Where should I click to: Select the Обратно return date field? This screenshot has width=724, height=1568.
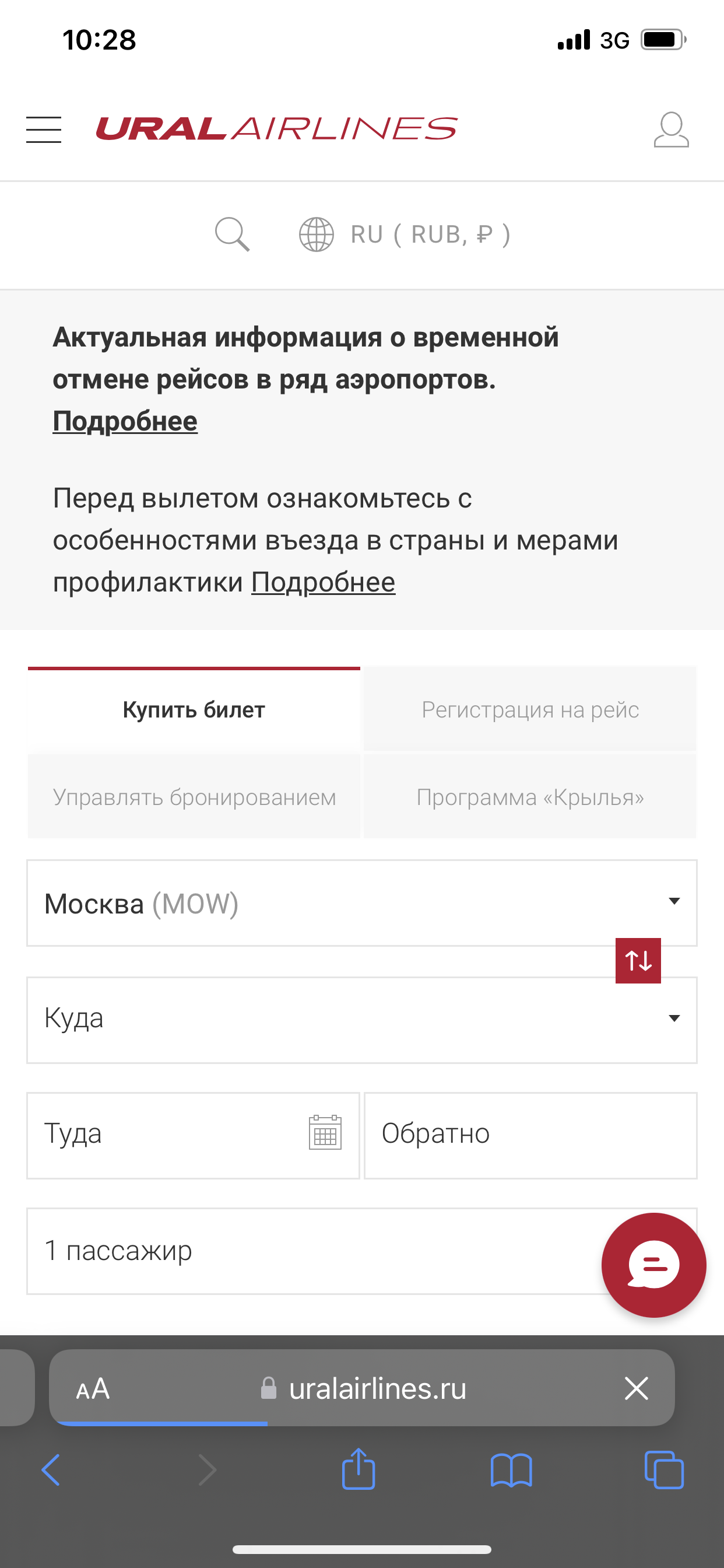(x=530, y=1136)
